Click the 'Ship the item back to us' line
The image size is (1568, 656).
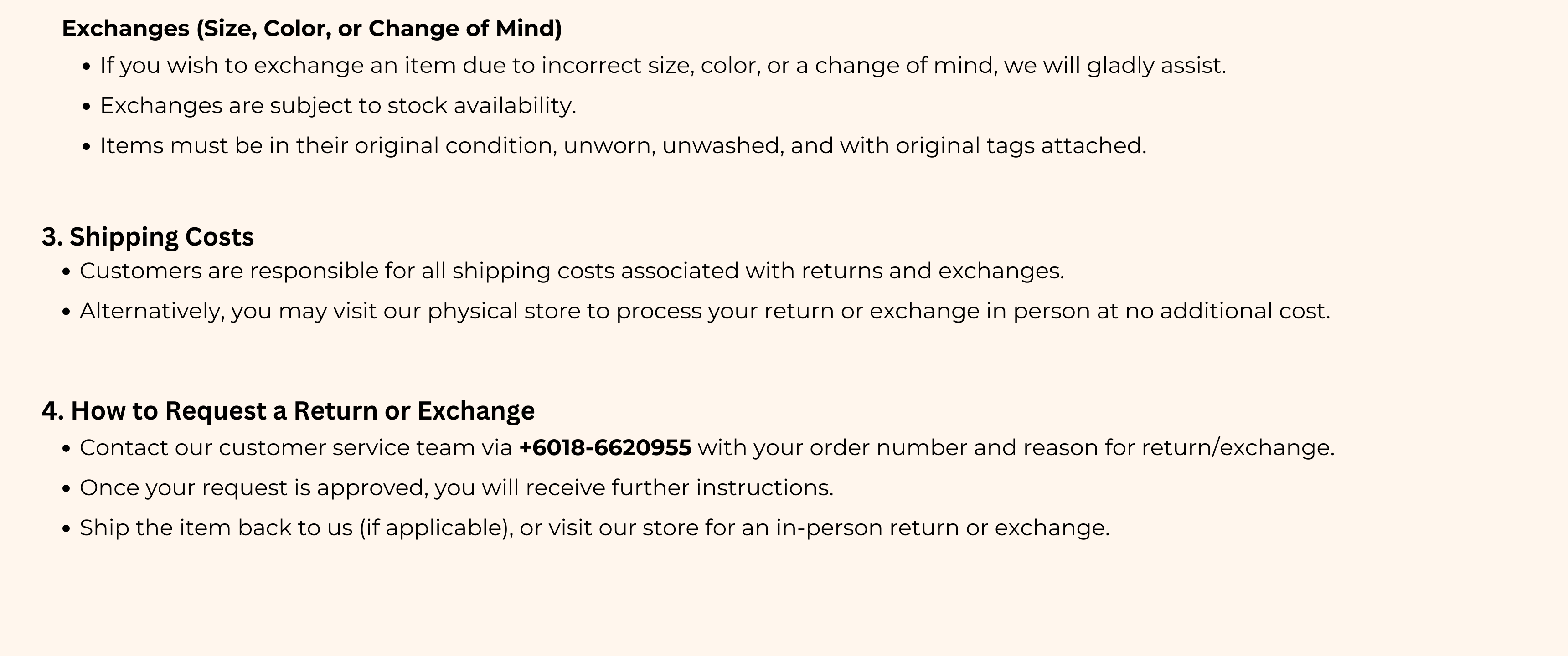[595, 528]
